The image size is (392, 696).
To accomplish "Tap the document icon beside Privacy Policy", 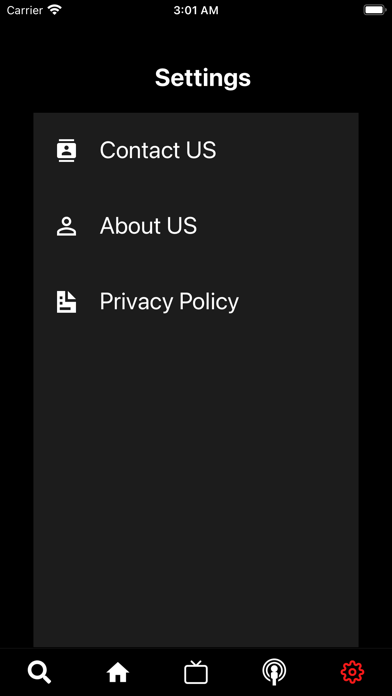I will coord(67,302).
